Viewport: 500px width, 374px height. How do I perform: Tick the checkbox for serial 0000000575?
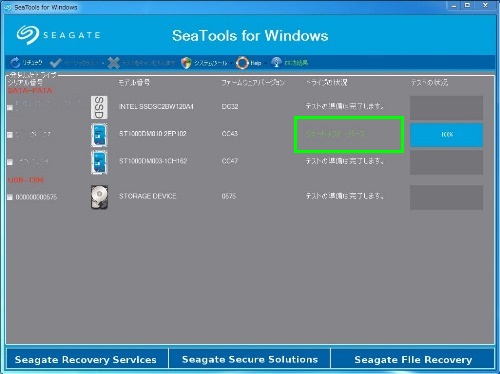[10, 197]
